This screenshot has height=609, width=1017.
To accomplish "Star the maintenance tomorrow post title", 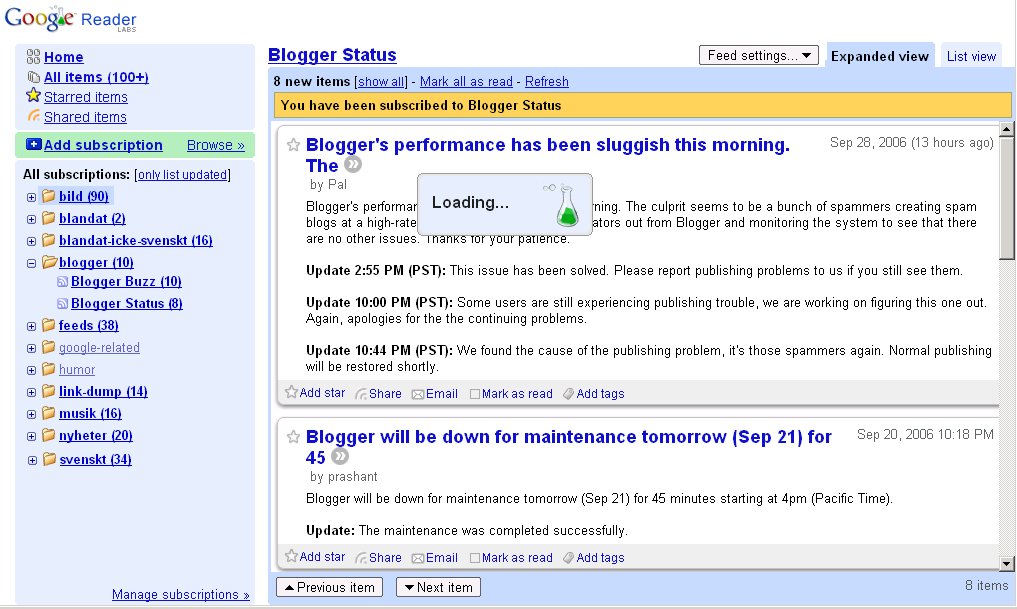I will point(293,436).
